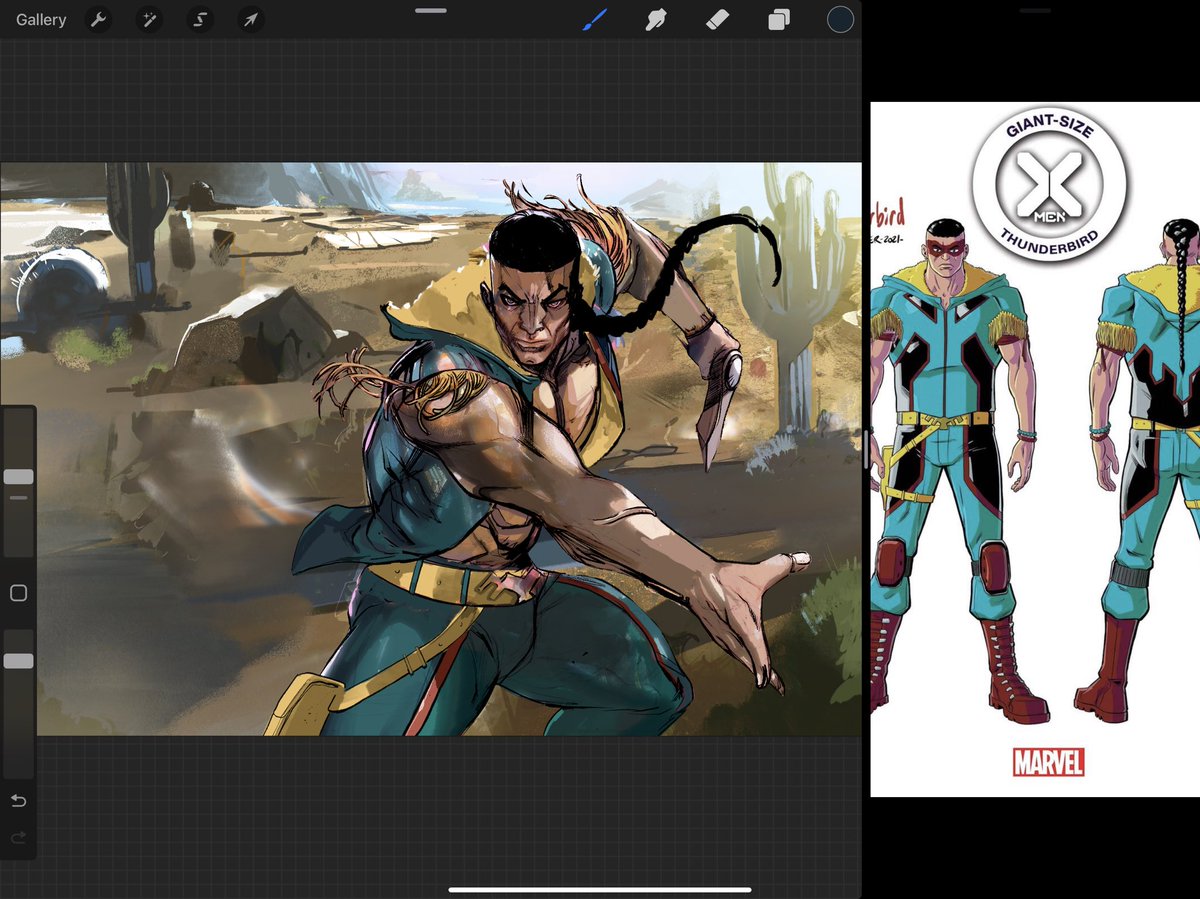Tap the multitasking handle above reference image

[1035, 10]
